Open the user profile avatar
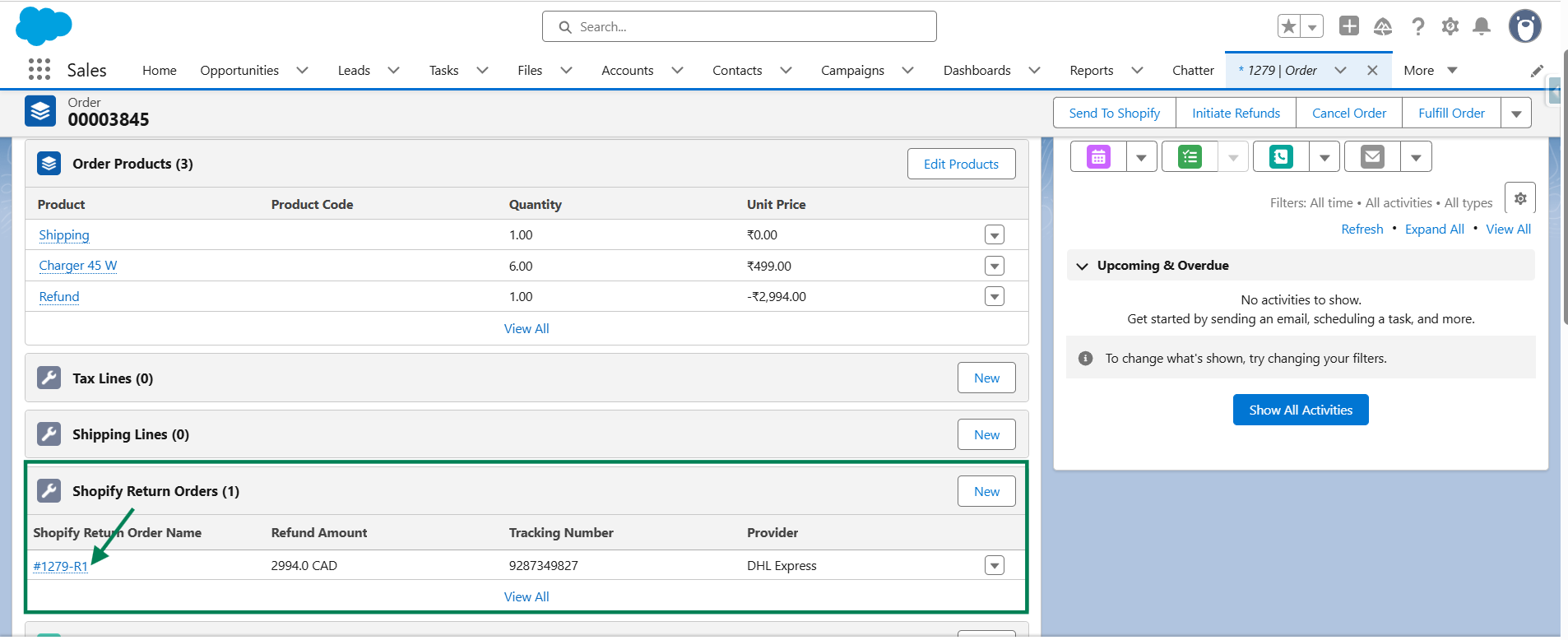 [1525, 26]
